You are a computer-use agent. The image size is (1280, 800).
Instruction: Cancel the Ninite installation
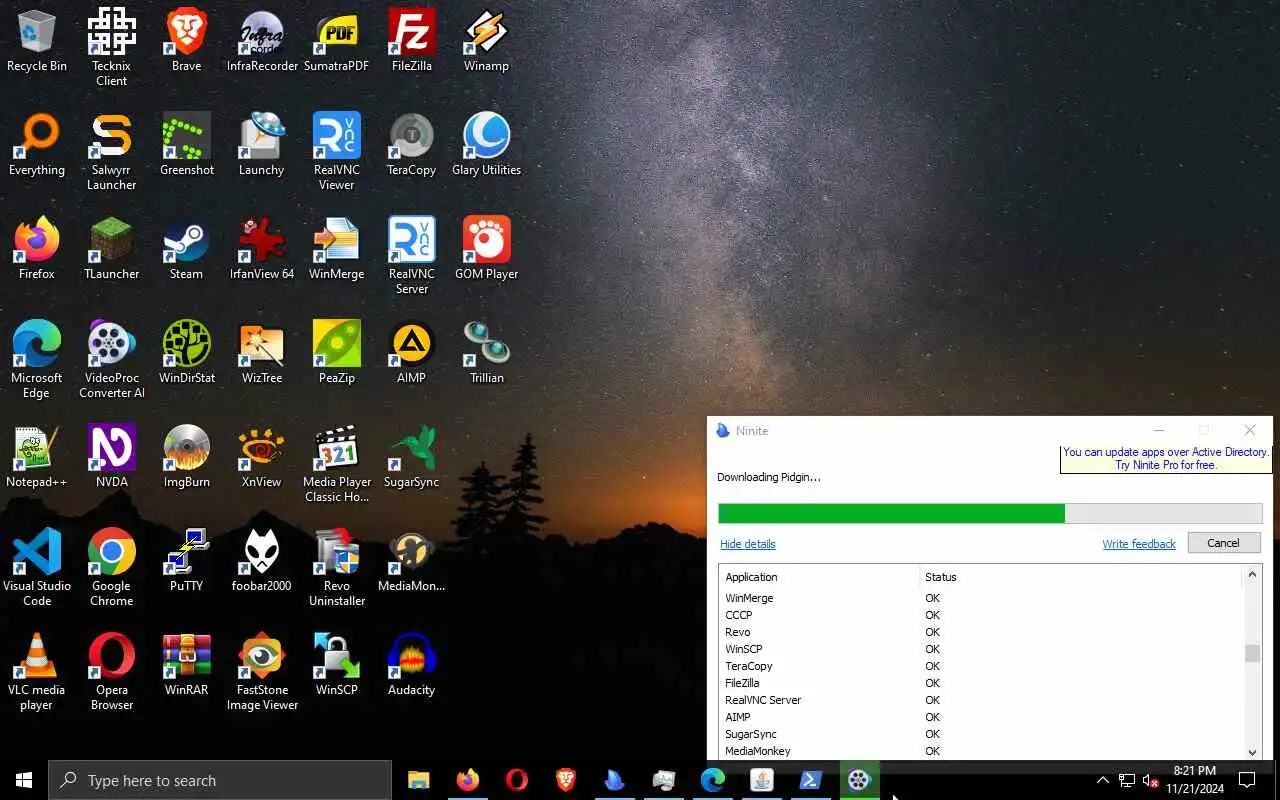1224,543
